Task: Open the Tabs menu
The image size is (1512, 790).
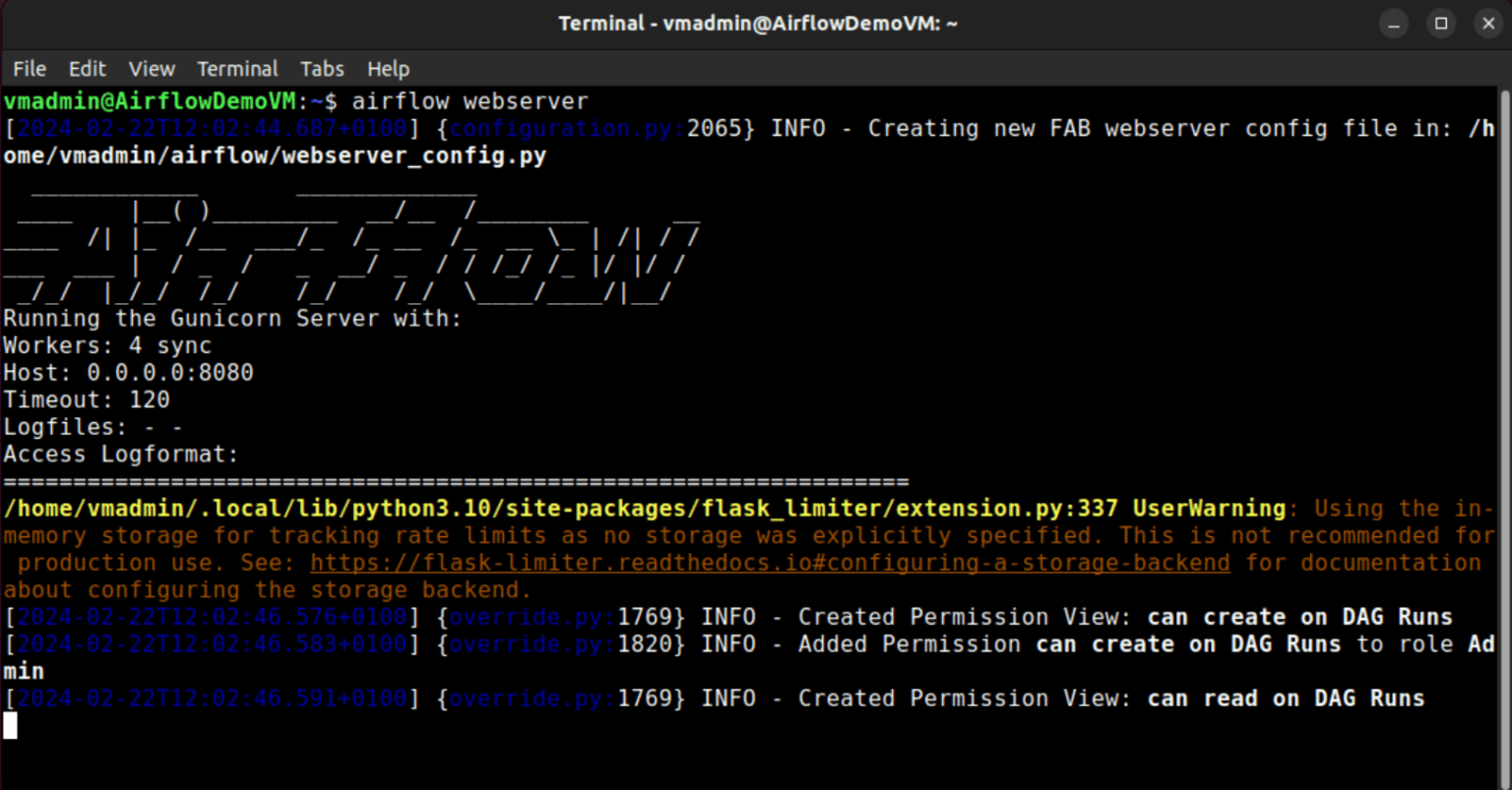Action: pyautogui.click(x=322, y=68)
